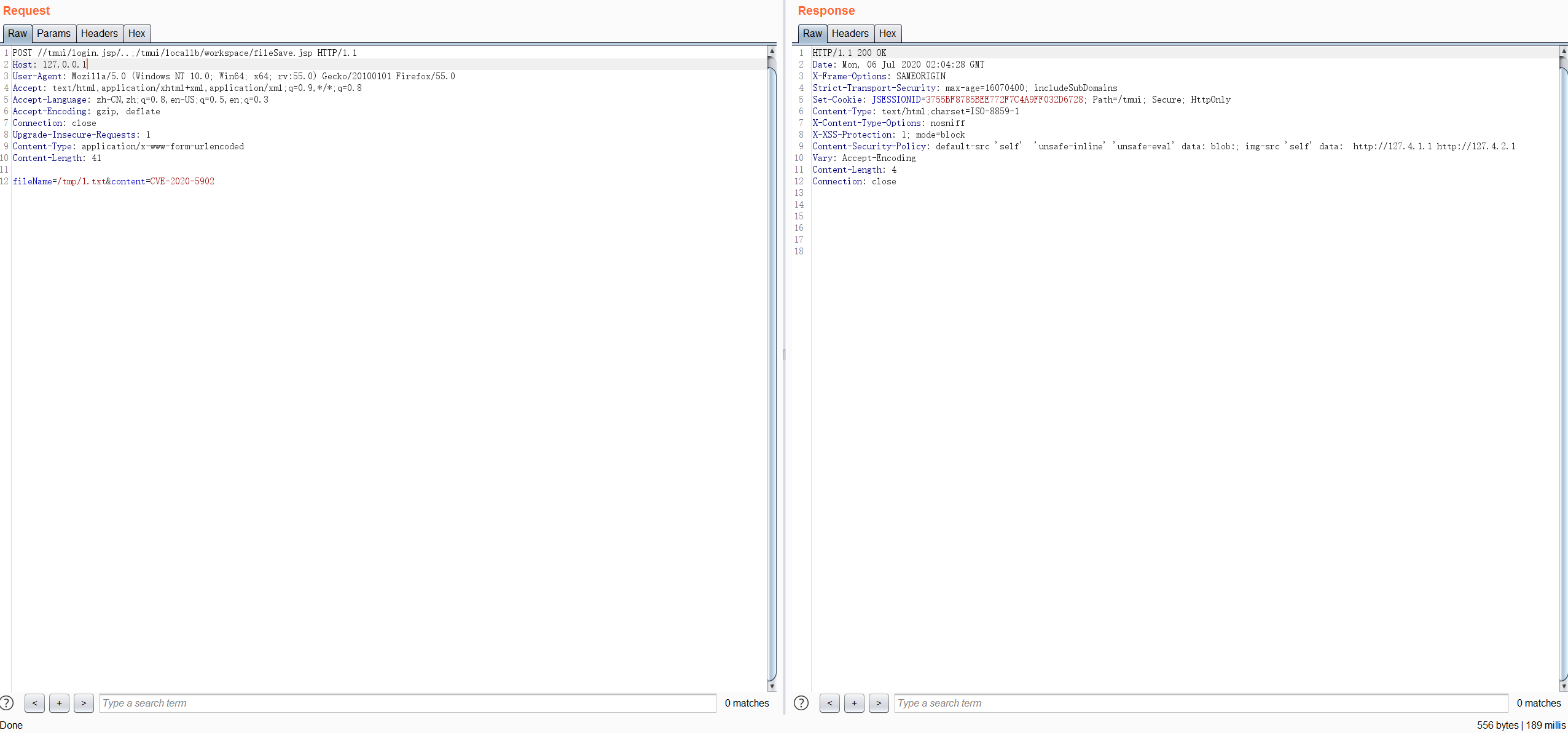Open response pane help icon
This screenshot has width=1568, height=733.
[x=801, y=703]
